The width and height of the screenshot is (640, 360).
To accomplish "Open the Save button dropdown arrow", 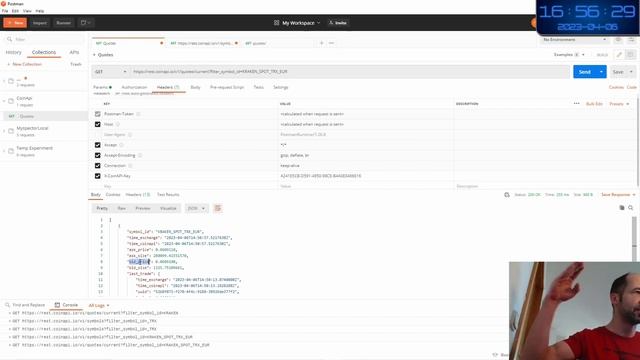I will click(x=631, y=72).
